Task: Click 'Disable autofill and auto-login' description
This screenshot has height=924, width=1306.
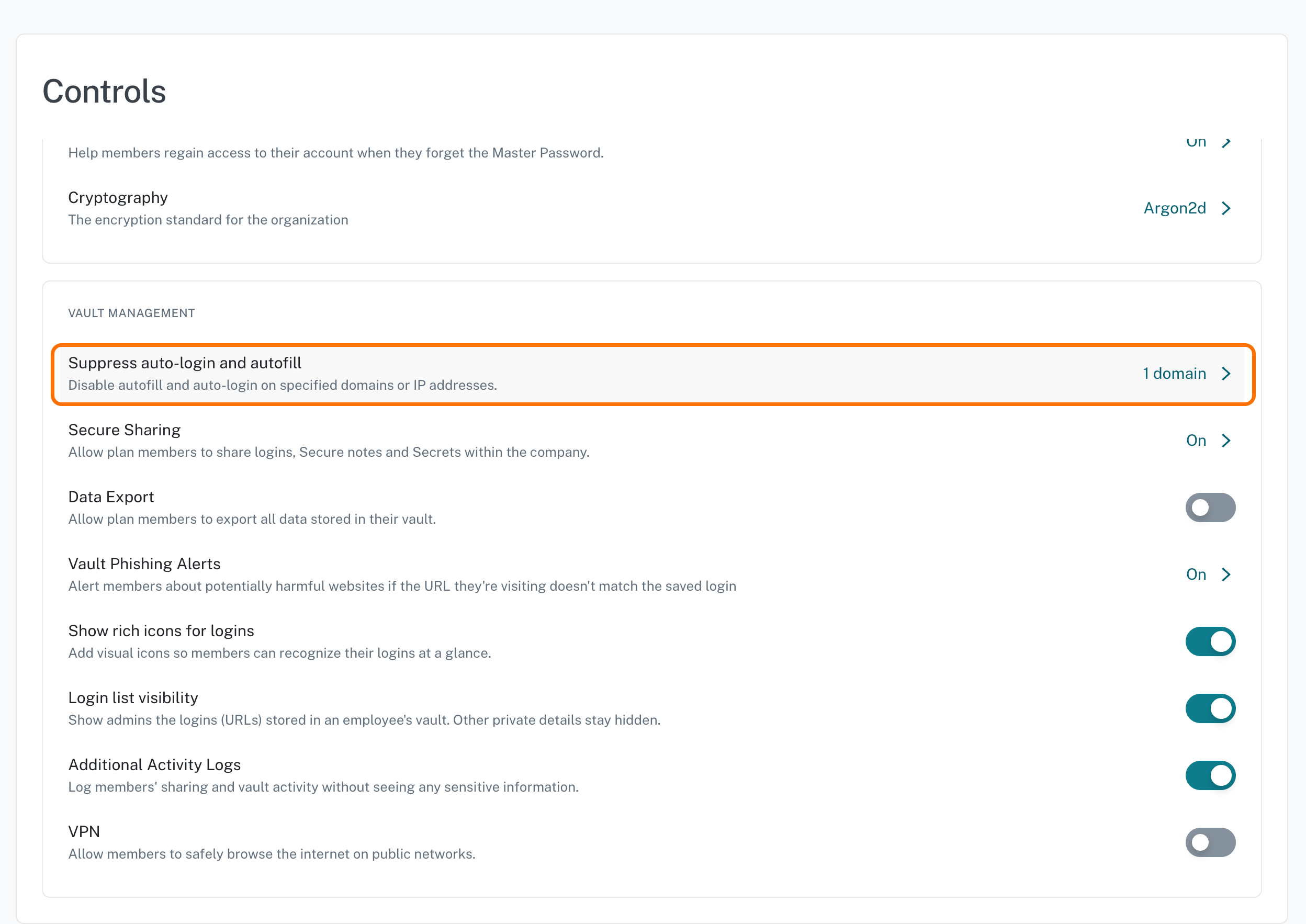Action: 283,385
